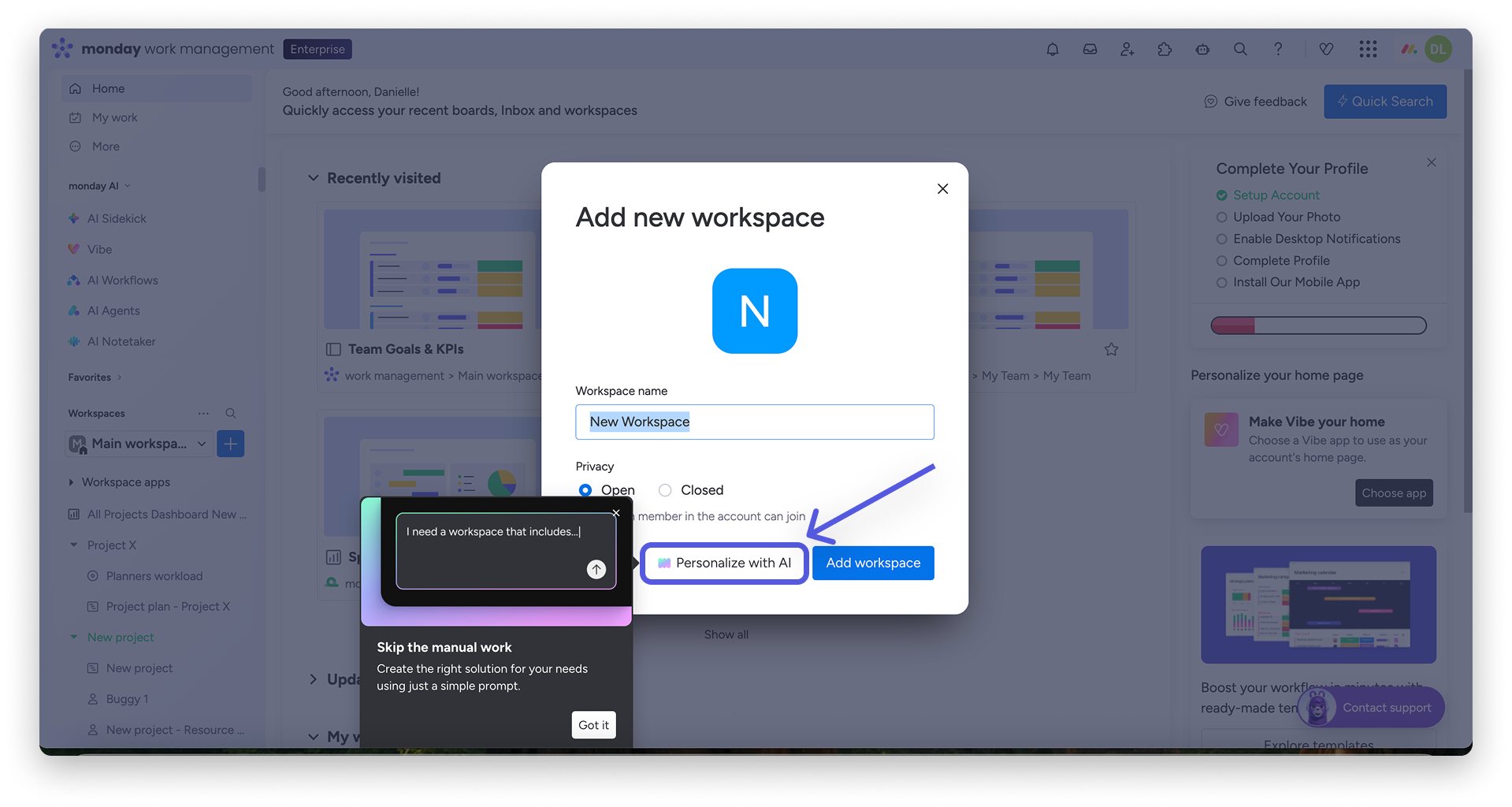The width and height of the screenshot is (1512, 807).
Task: Open the notifications bell
Action: click(x=1052, y=49)
